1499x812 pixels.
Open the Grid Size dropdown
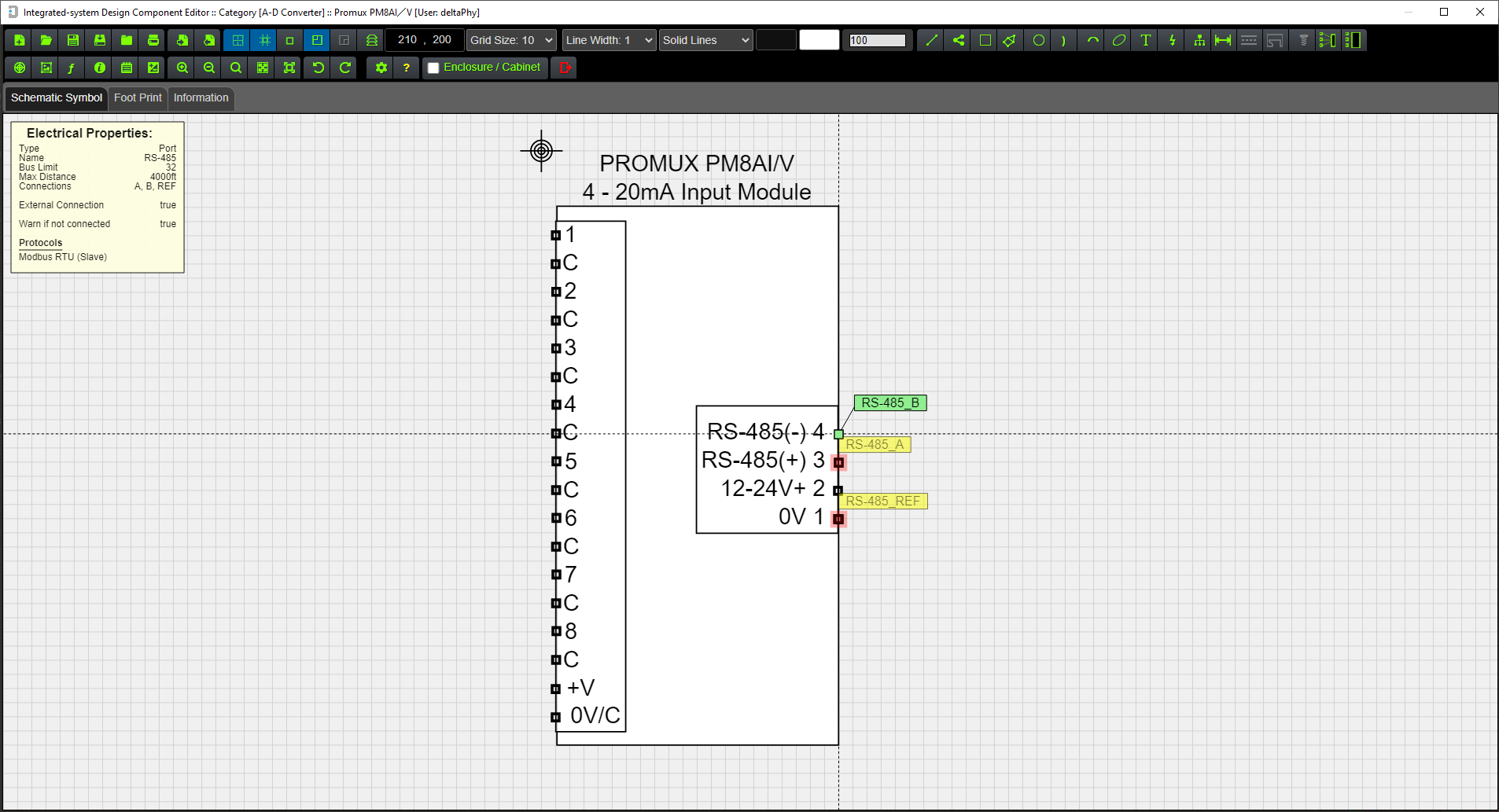510,39
